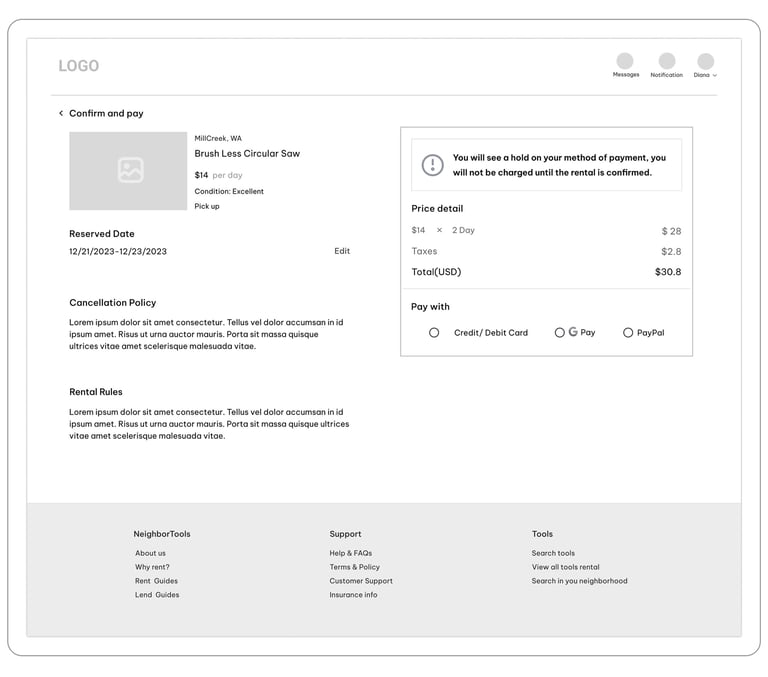Click the 2 Day quantity text

(463, 230)
